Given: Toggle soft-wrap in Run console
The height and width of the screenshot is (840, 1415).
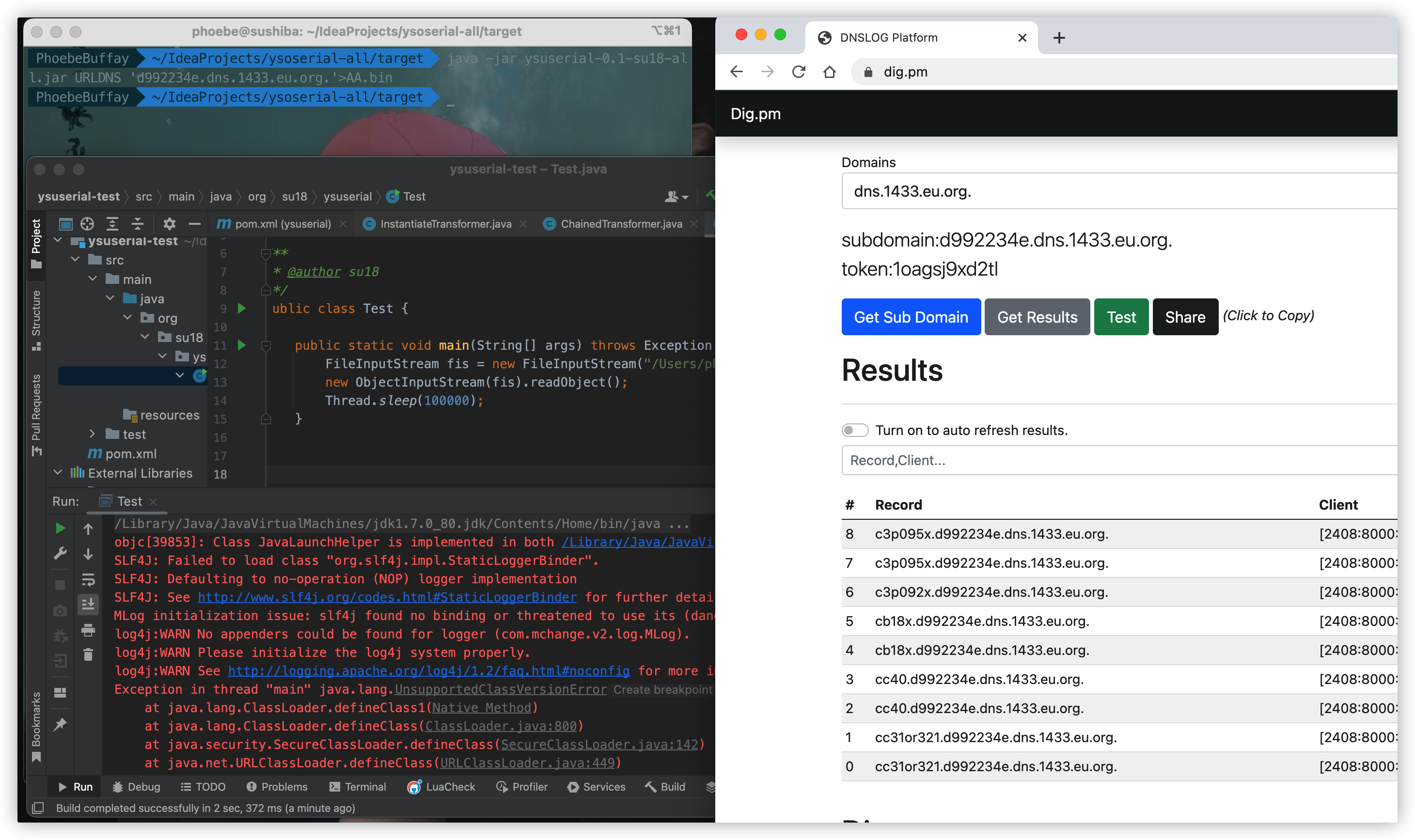Looking at the screenshot, I should click(88, 579).
